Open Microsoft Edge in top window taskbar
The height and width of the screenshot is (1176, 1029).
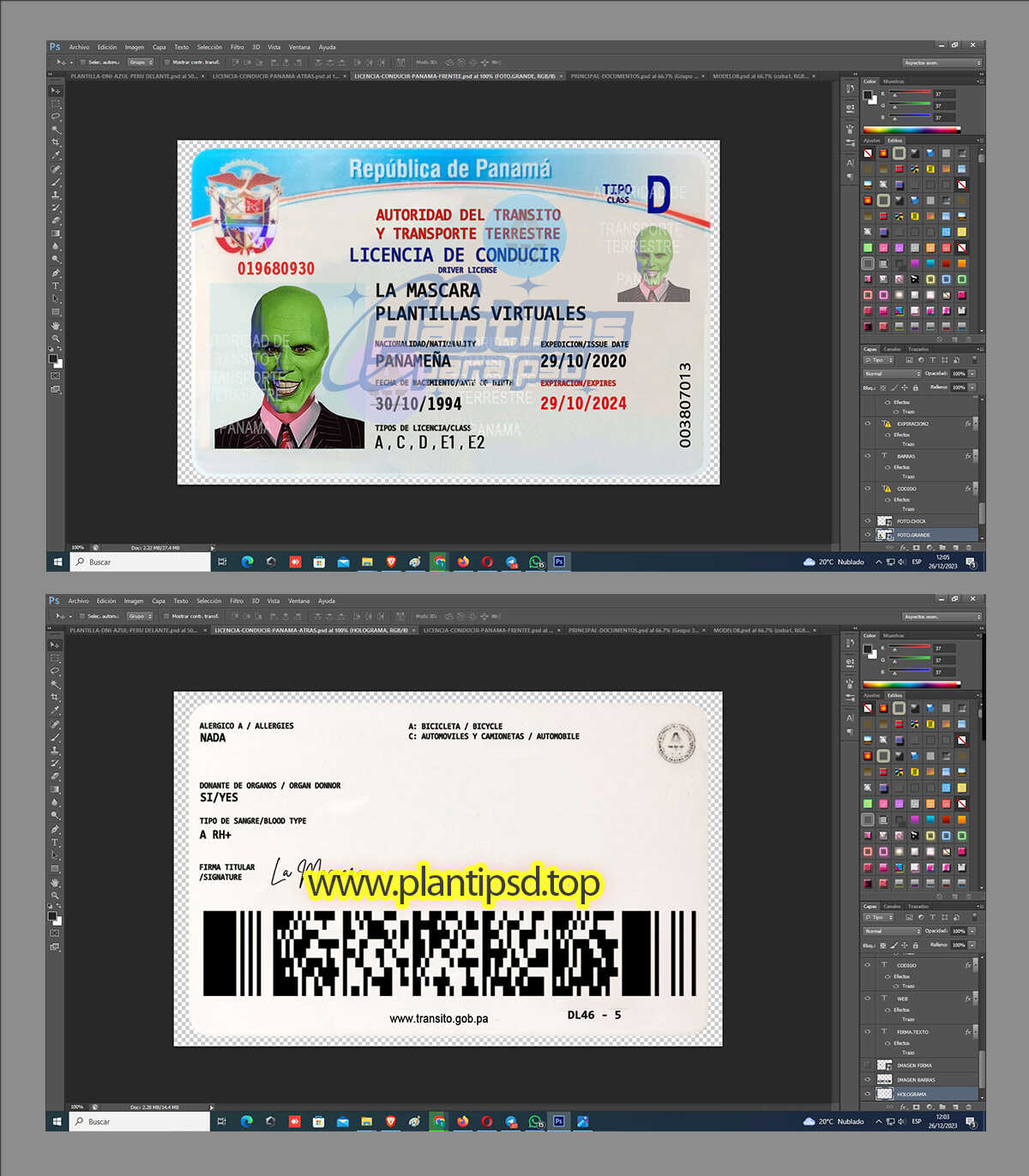(x=247, y=562)
